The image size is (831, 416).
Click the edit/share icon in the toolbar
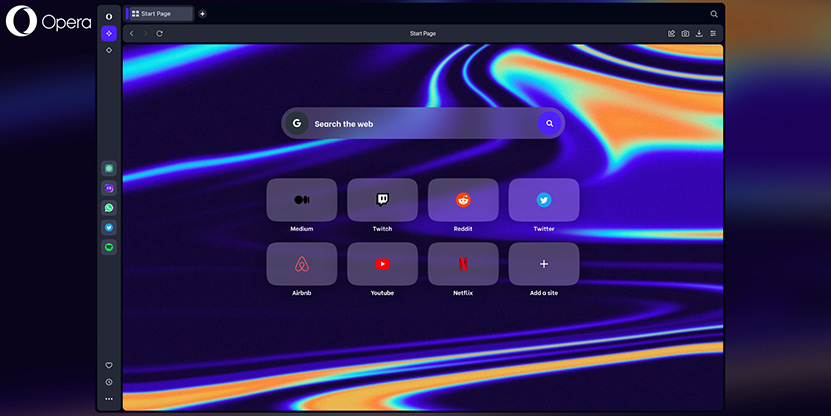(x=671, y=33)
